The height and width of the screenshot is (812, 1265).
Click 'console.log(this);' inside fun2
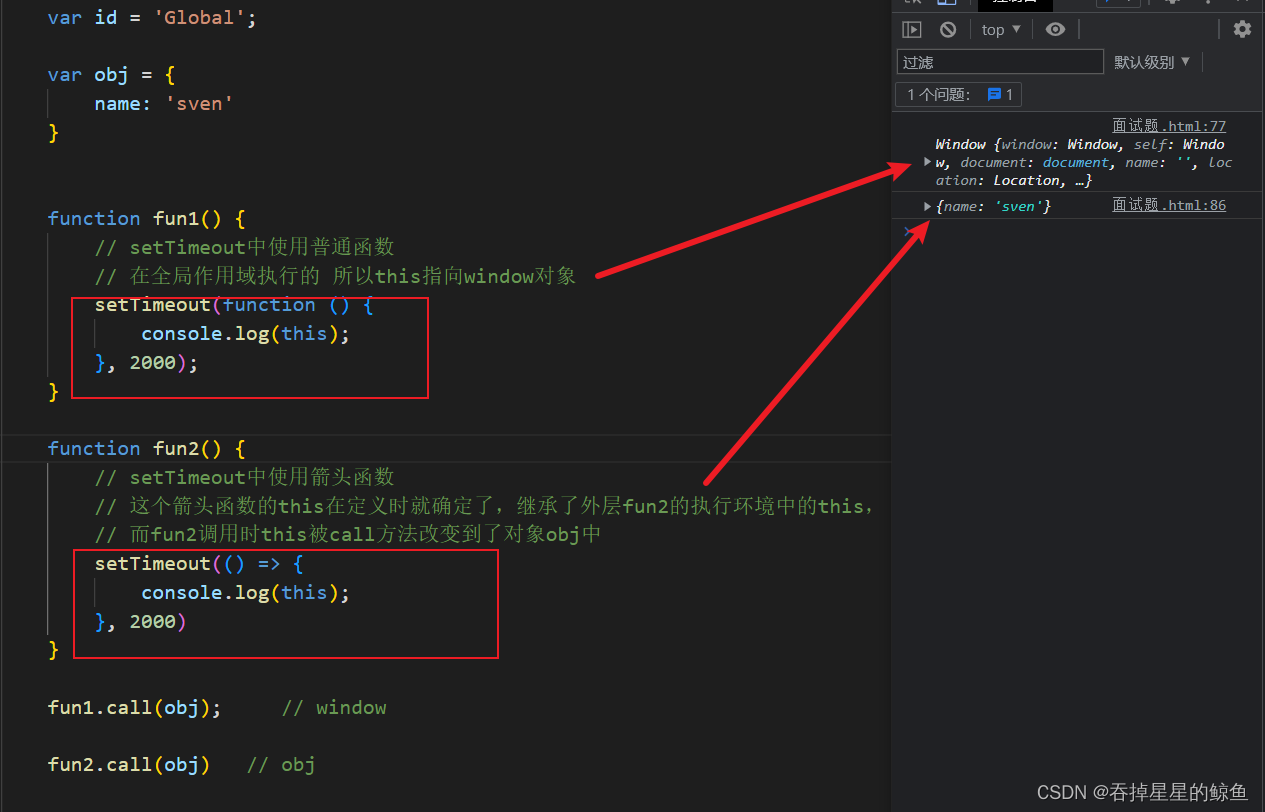click(246, 592)
